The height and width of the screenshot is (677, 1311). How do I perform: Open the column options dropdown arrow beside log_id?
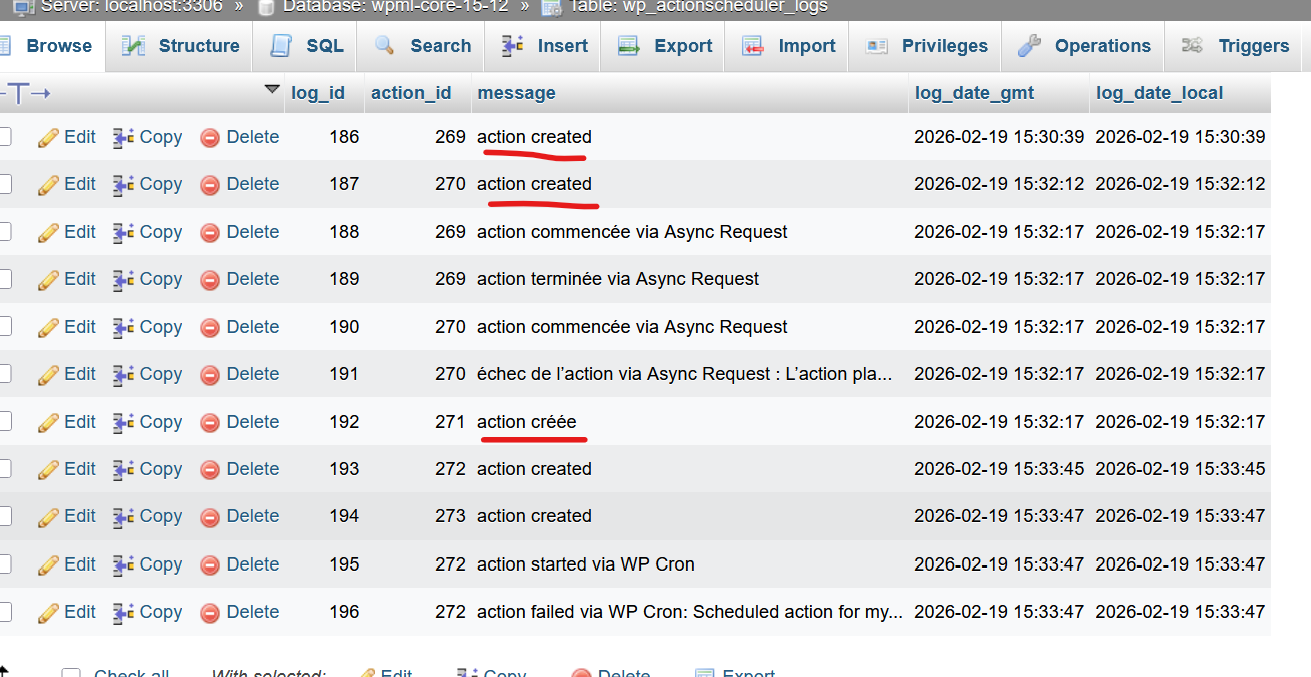272,90
